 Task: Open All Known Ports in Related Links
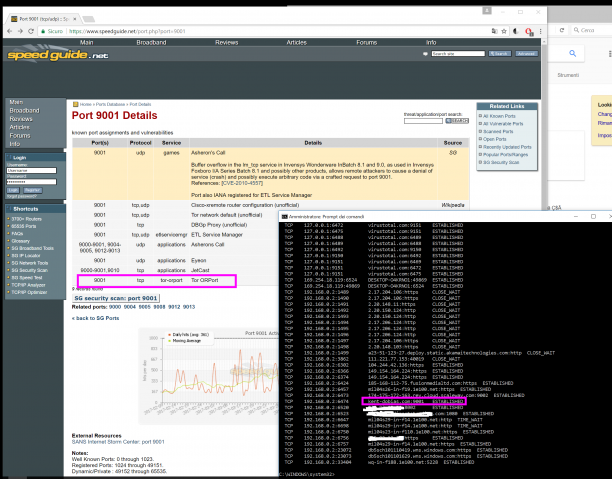coord(499,116)
